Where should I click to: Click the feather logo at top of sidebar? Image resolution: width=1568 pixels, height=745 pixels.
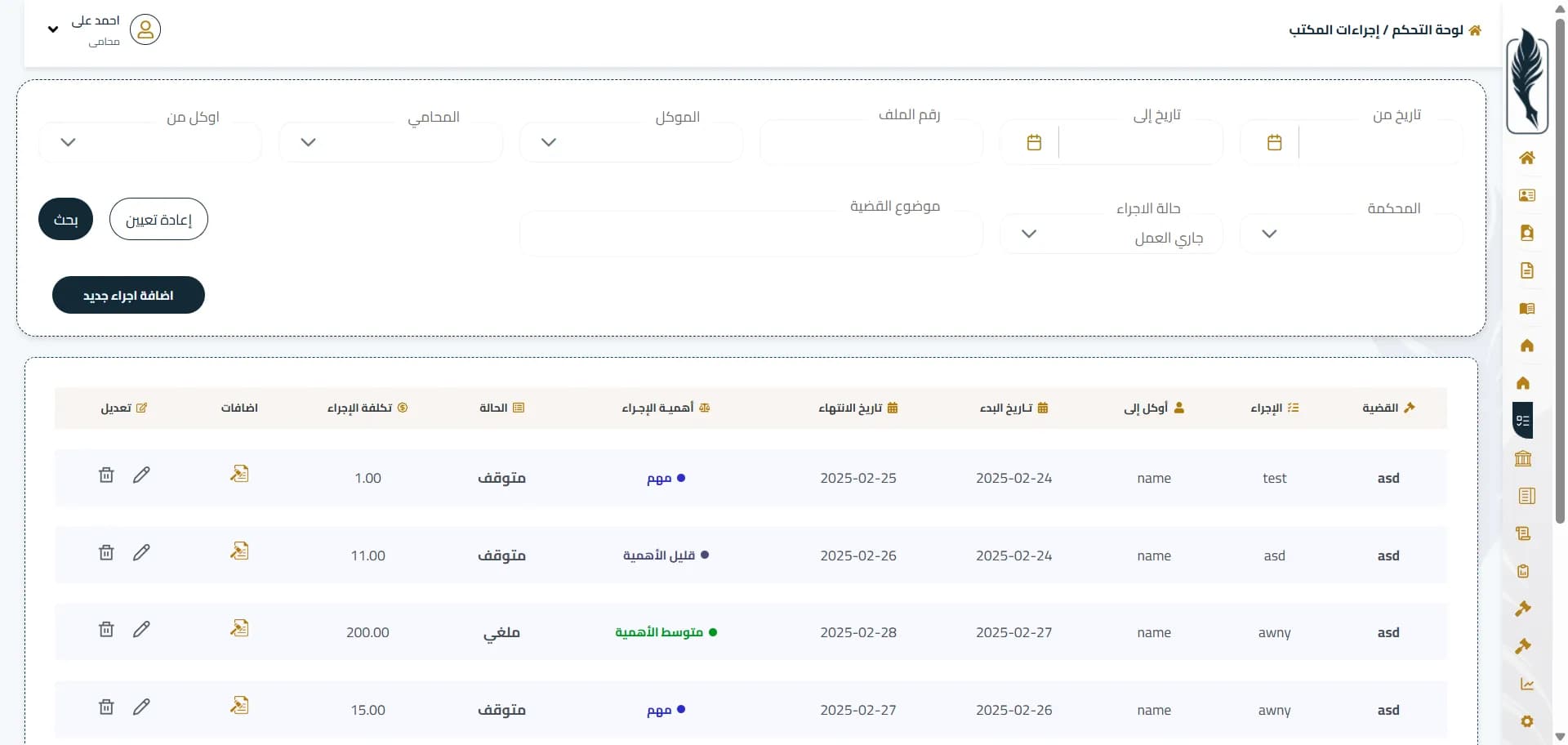click(x=1527, y=80)
